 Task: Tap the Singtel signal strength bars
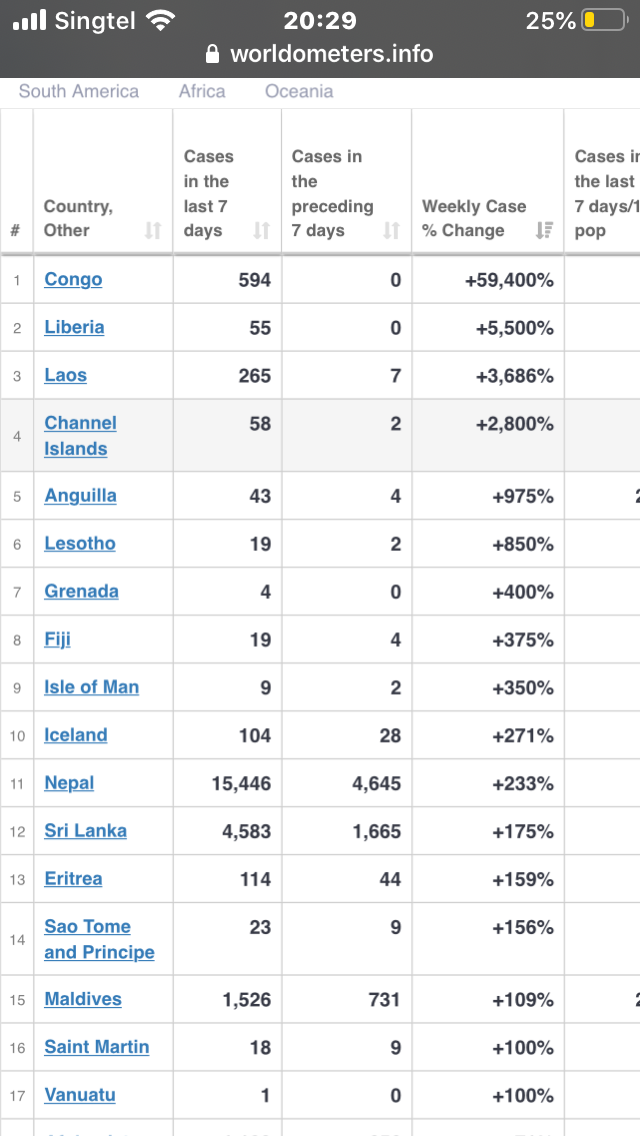click(29, 20)
